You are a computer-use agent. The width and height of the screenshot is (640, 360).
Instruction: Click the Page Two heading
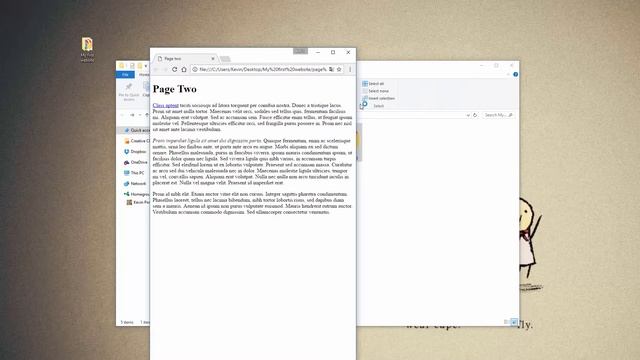pos(174,89)
